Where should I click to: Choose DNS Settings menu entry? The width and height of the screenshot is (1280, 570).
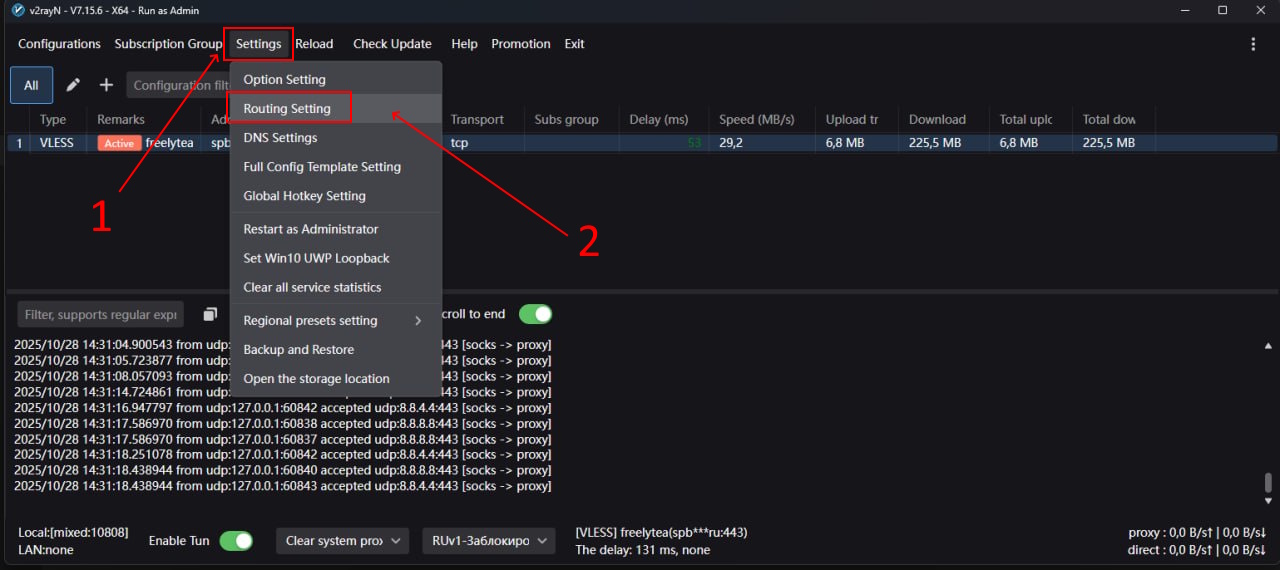[280, 138]
